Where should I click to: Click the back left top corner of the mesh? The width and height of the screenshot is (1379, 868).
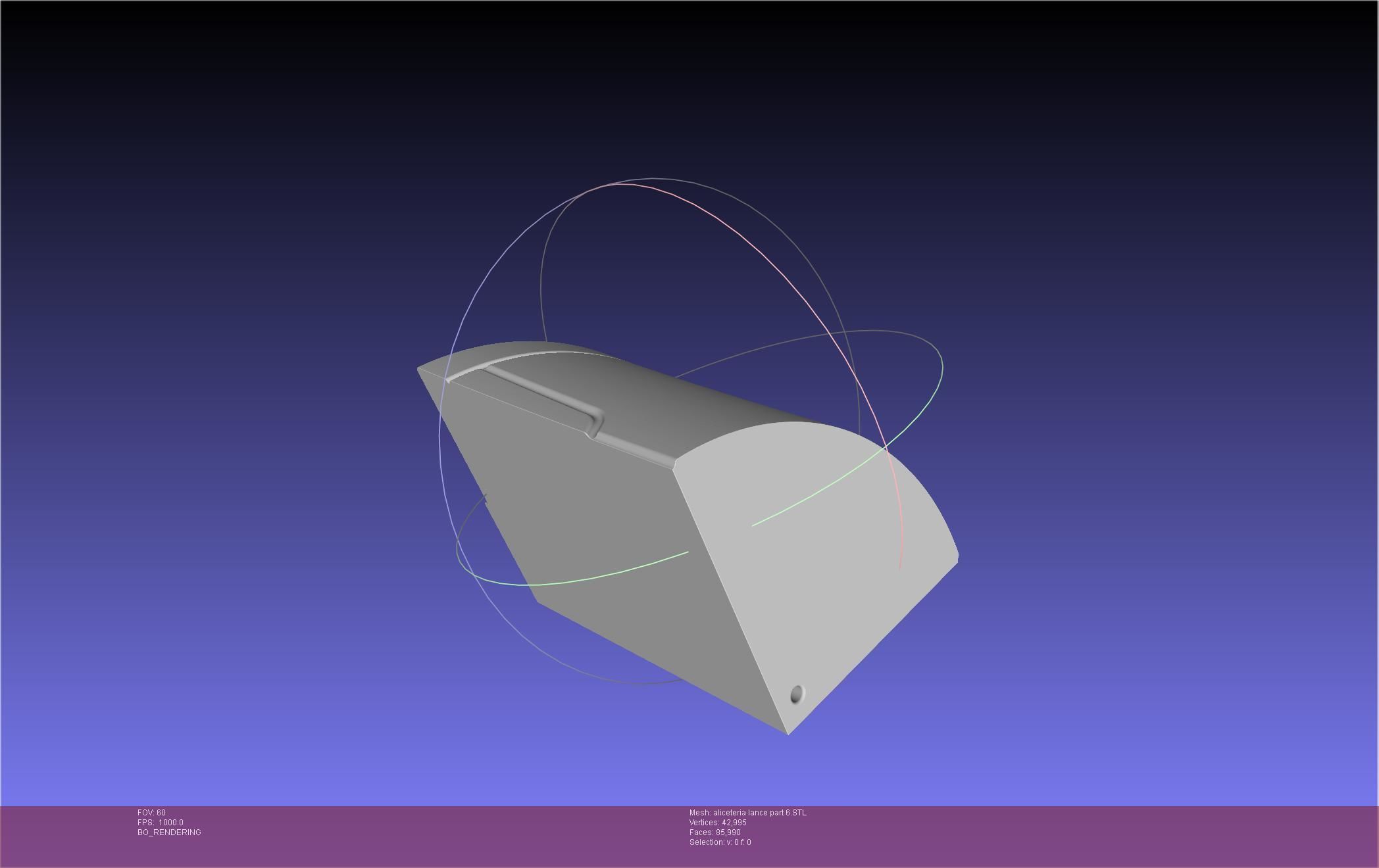coord(420,369)
